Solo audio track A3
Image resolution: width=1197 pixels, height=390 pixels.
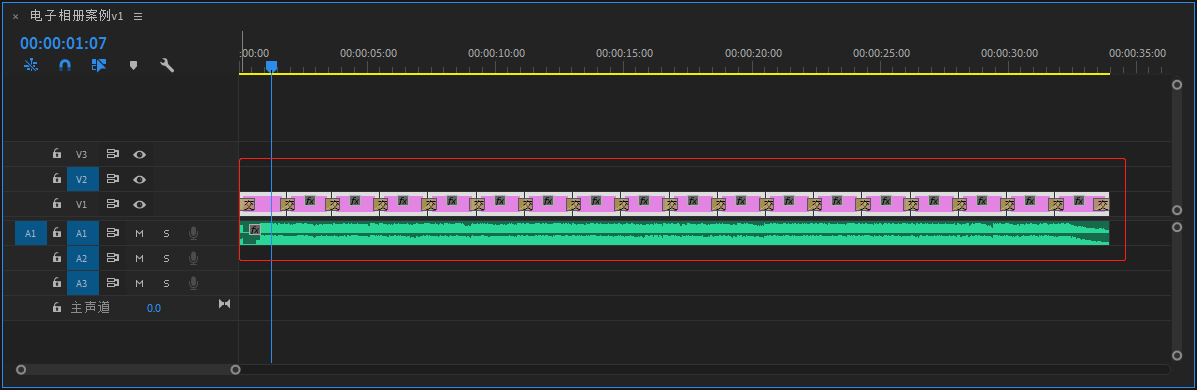pyautogui.click(x=166, y=283)
